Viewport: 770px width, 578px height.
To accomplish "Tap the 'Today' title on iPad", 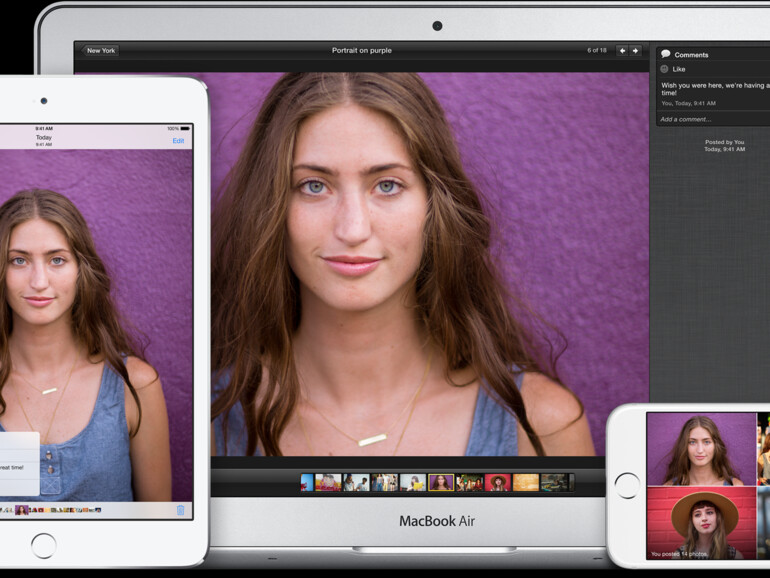I will point(44,138).
